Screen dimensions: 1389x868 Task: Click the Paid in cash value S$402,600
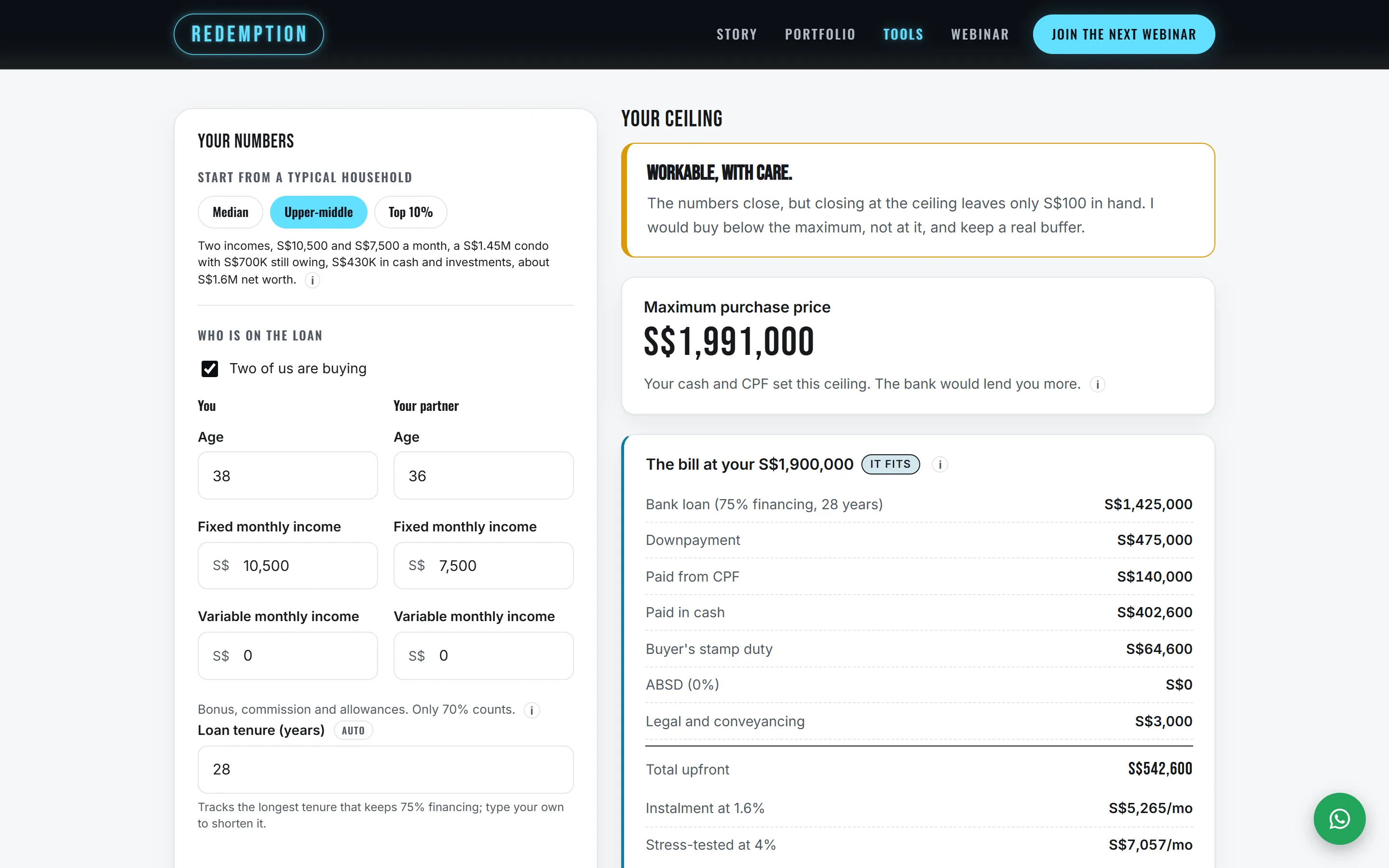pos(1154,612)
